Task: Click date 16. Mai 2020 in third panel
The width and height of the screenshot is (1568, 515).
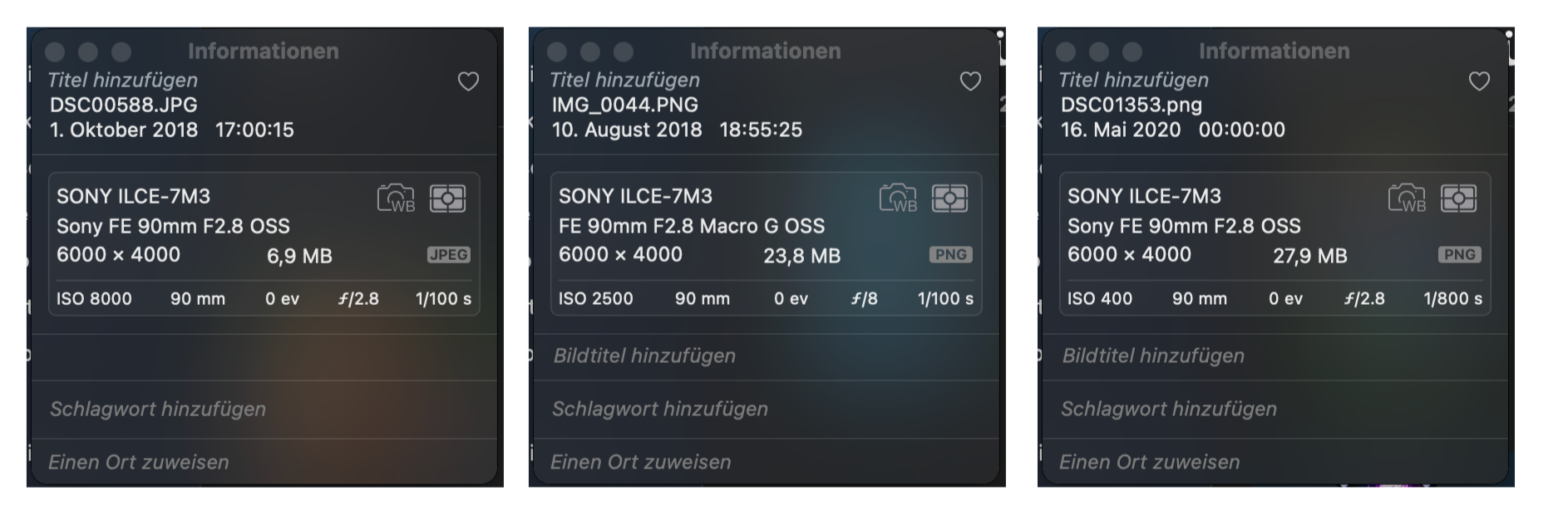Action: pos(1121,130)
